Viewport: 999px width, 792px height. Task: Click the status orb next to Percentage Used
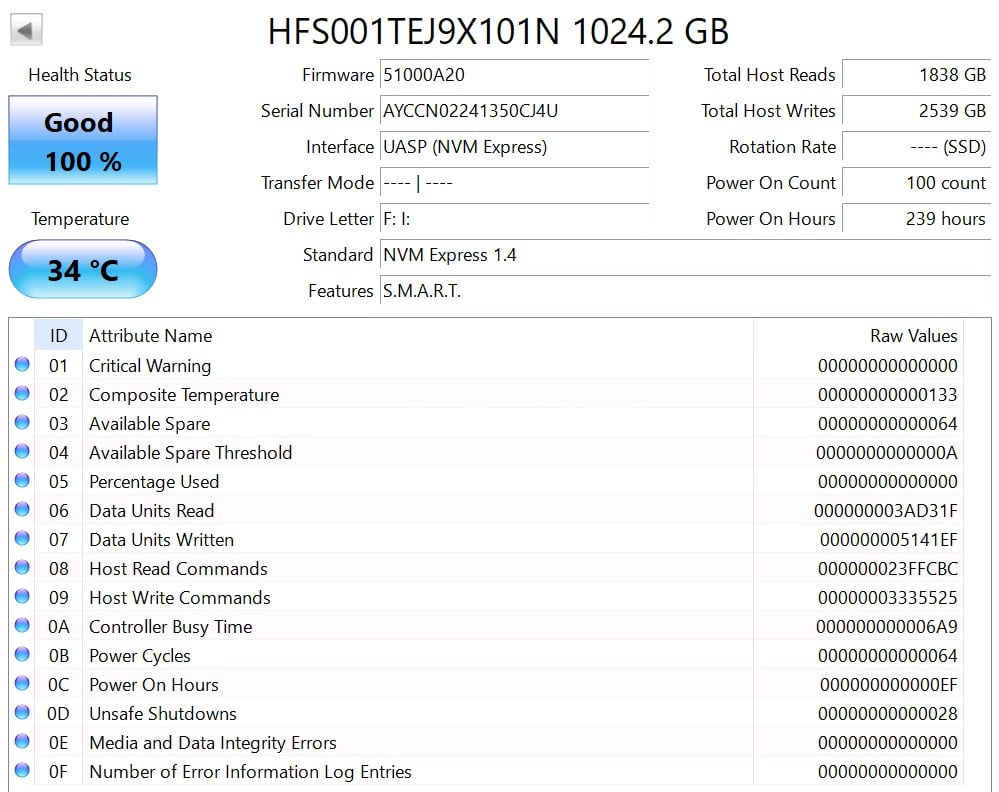pyautogui.click(x=22, y=482)
